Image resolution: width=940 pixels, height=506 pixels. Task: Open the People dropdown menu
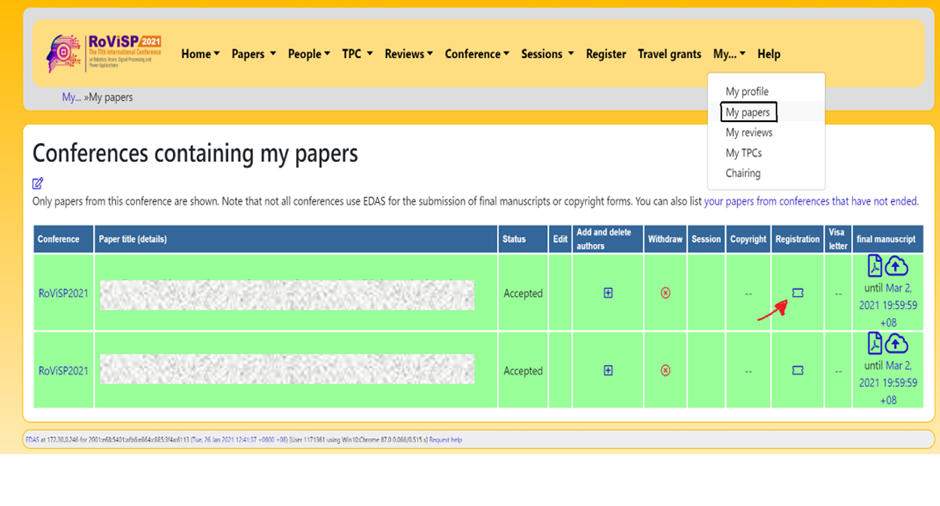pyautogui.click(x=309, y=54)
